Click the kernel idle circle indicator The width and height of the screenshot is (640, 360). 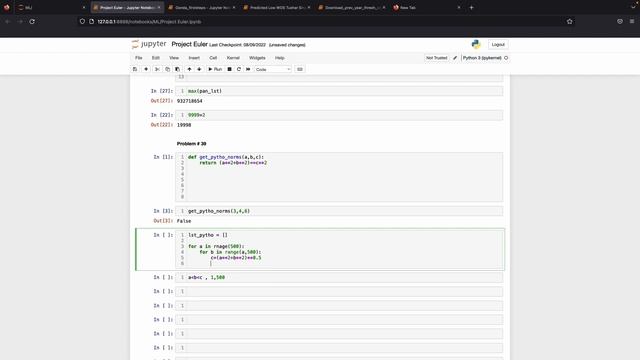tap(506, 58)
